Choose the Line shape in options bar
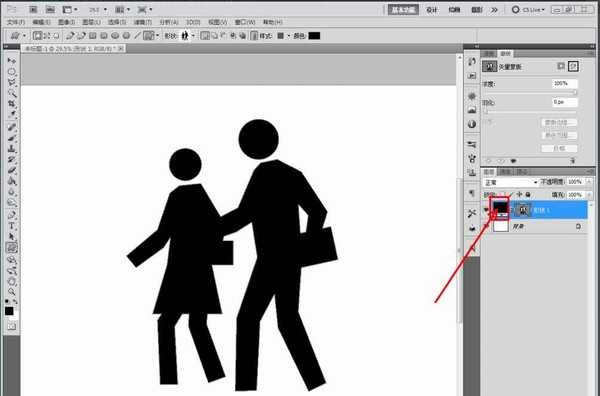The width and height of the screenshot is (600, 396). point(137,36)
